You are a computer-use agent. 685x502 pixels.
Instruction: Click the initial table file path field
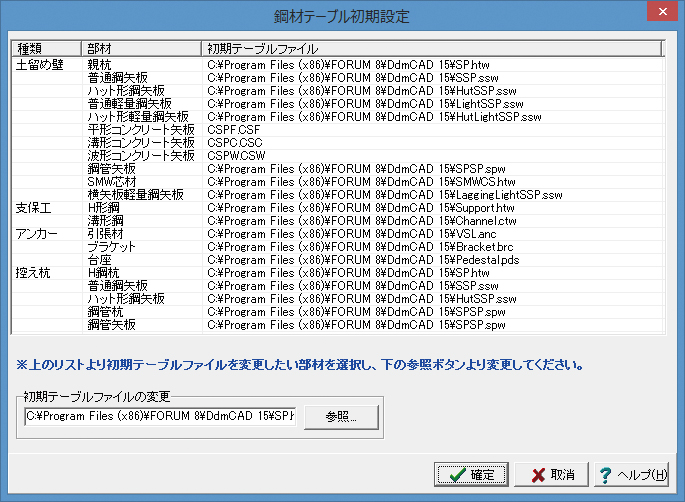pyautogui.click(x=160, y=416)
